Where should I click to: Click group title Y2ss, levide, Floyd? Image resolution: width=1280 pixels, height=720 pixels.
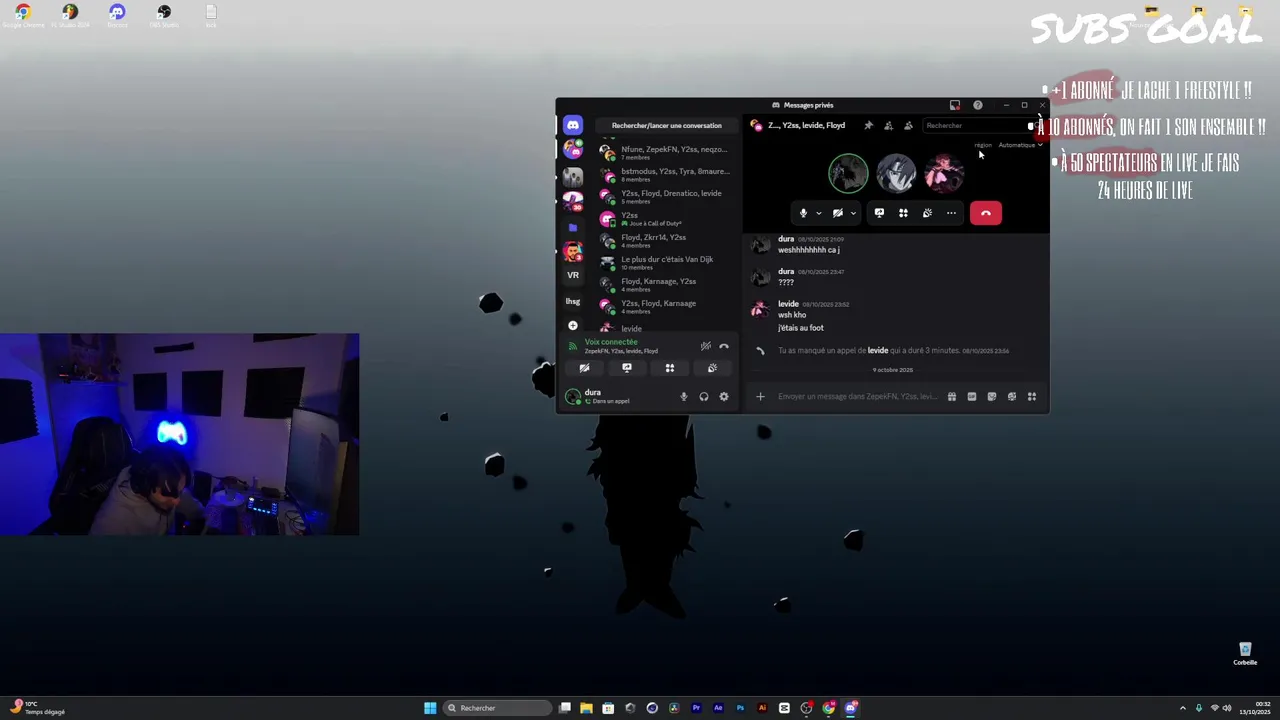pyautogui.click(x=806, y=125)
